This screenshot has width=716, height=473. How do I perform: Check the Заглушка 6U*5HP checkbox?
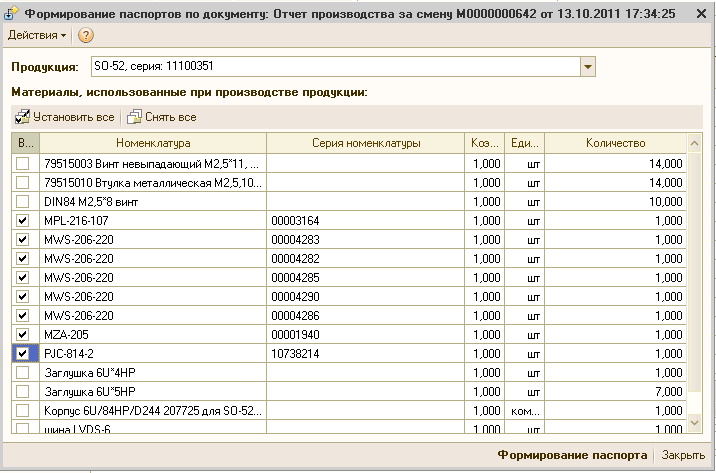coord(22,392)
